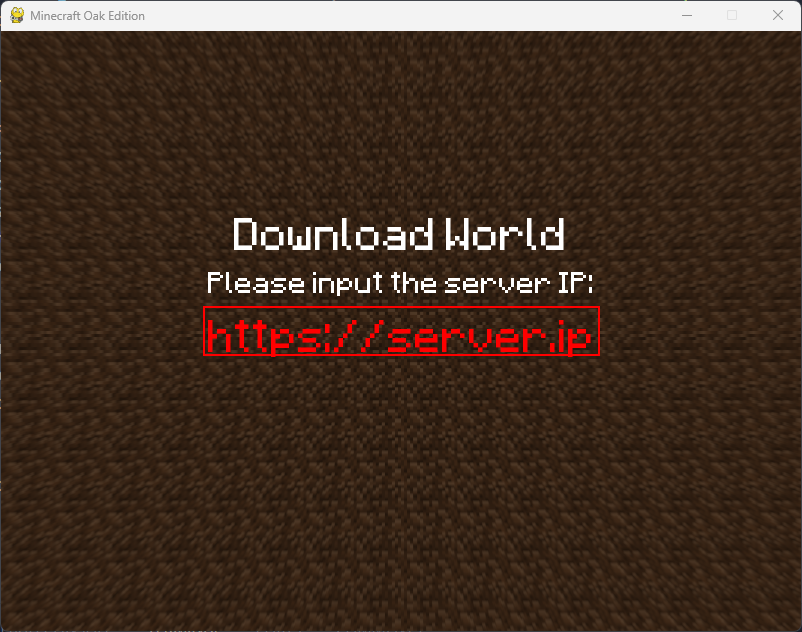Click the 'Download World' heading text

coord(398,234)
